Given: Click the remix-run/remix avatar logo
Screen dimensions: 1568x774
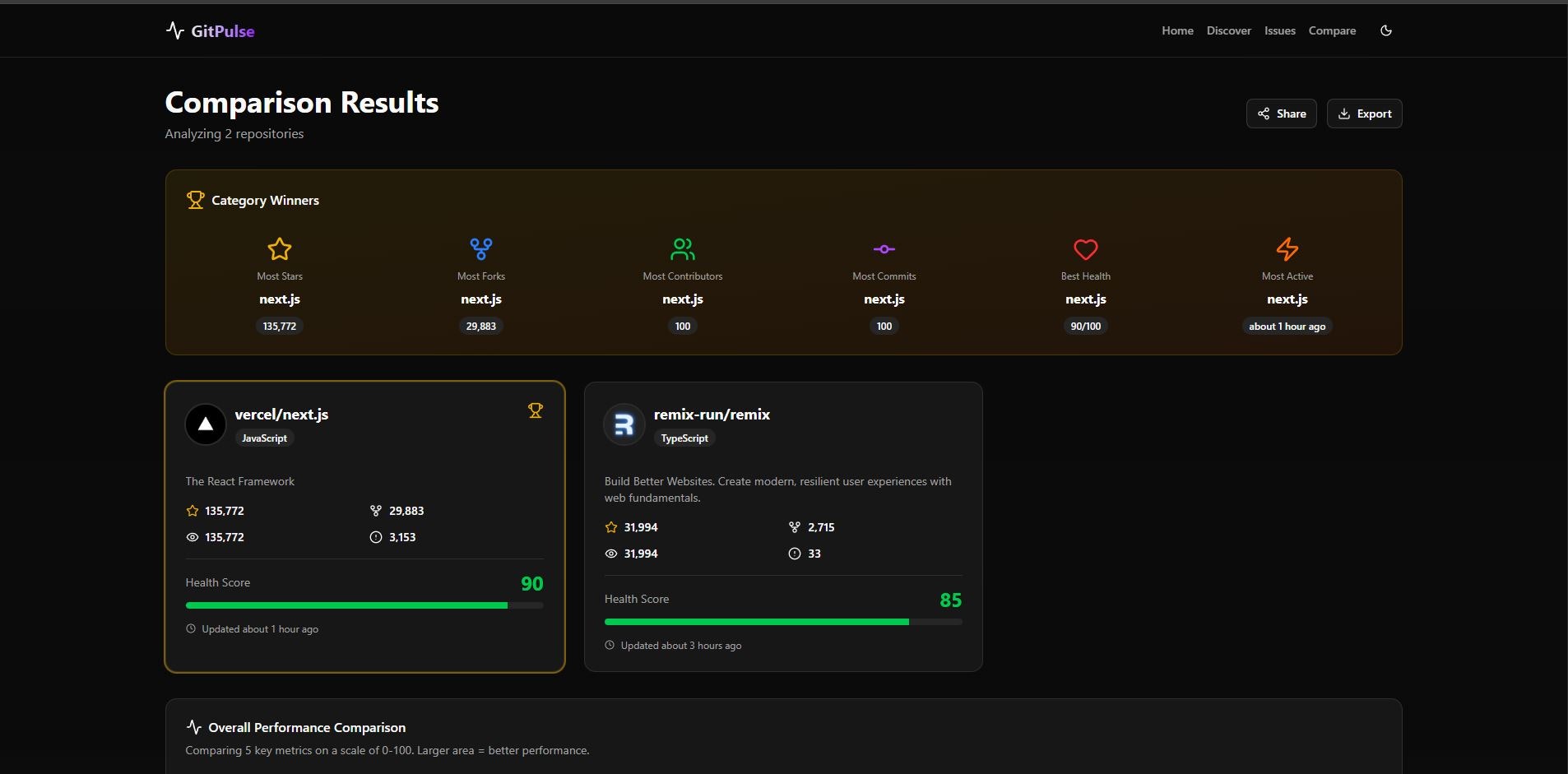Looking at the screenshot, I should pyautogui.click(x=624, y=424).
